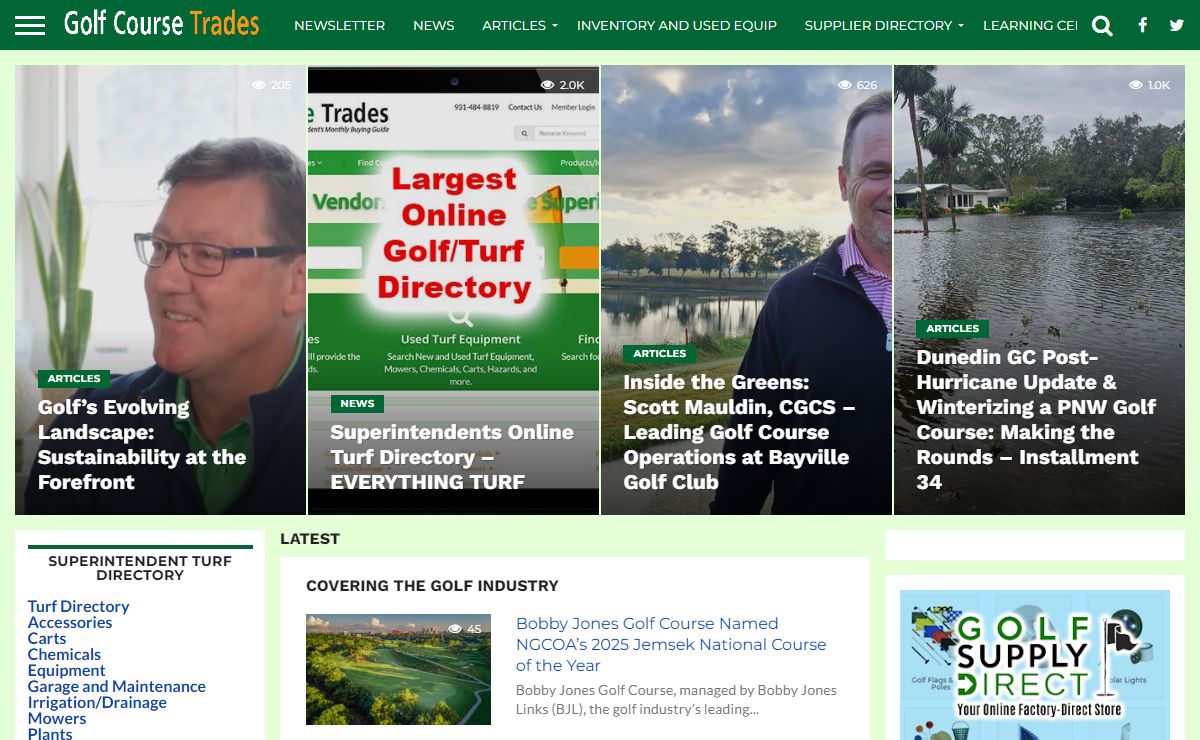Open the Chemicals directory link
1200x740 pixels.
click(x=64, y=654)
